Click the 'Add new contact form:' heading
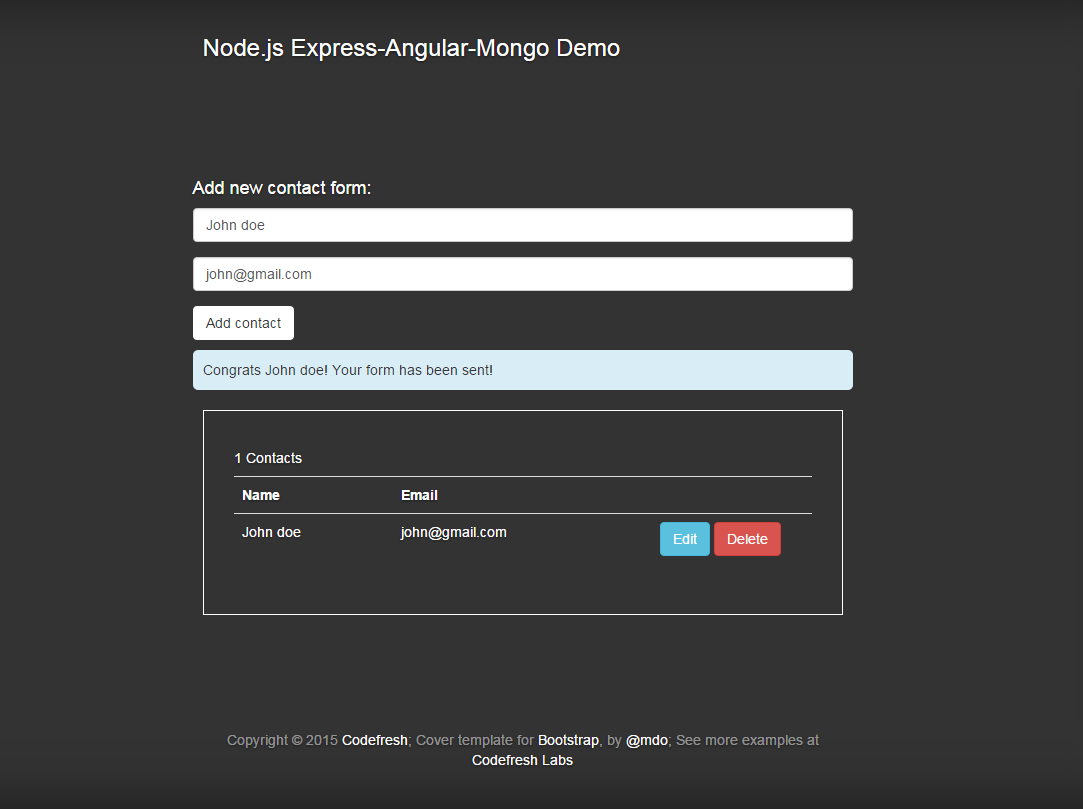Viewport: 1083px width, 809px height. 282,188
